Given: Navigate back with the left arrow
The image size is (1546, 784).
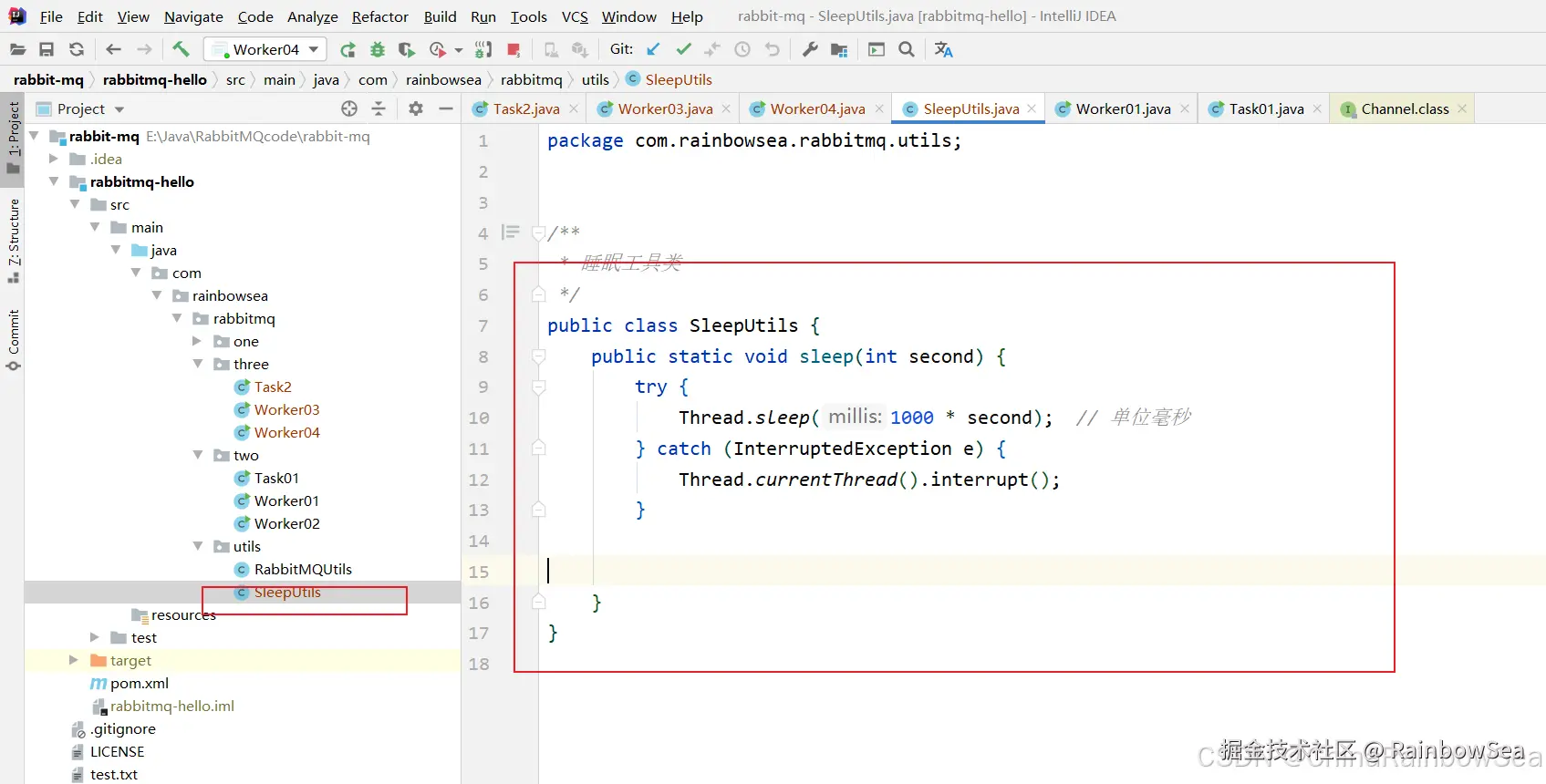Looking at the screenshot, I should point(113,49).
